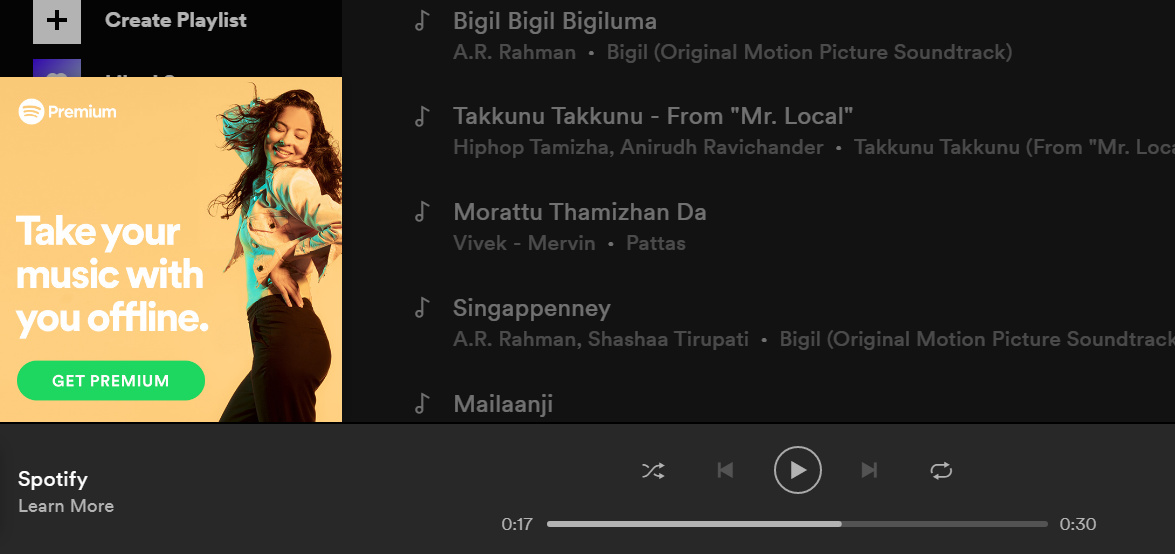Screen dimensions: 1175x554
Task: Click the note icon next to Mailaanji
Action: click(x=423, y=403)
